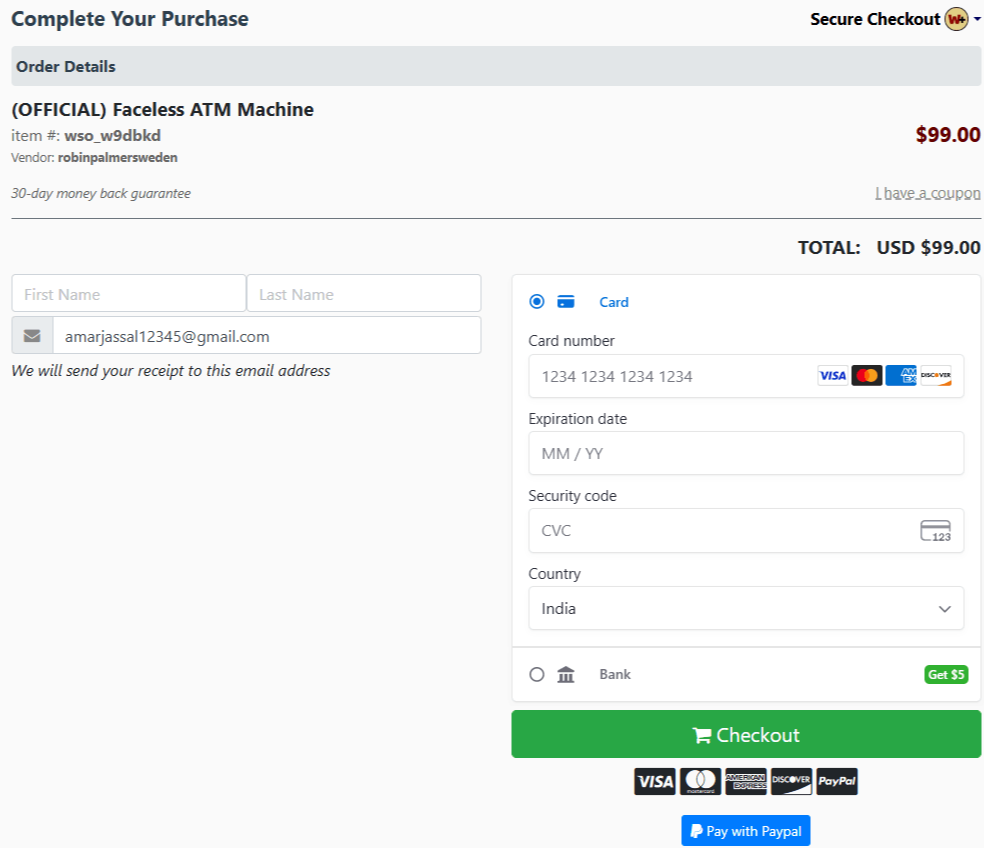Select the Bank payment radio button
This screenshot has height=848, width=984.
point(537,675)
